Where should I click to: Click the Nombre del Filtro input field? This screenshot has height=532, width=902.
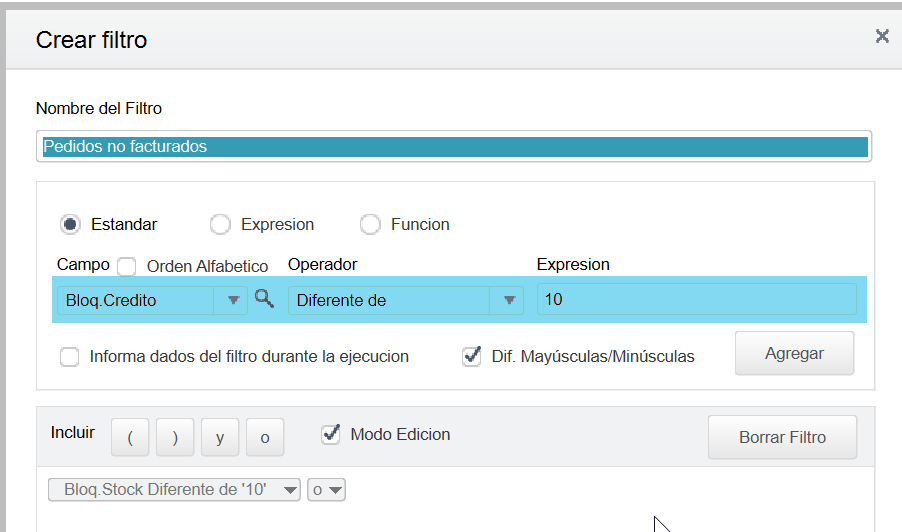coord(454,147)
